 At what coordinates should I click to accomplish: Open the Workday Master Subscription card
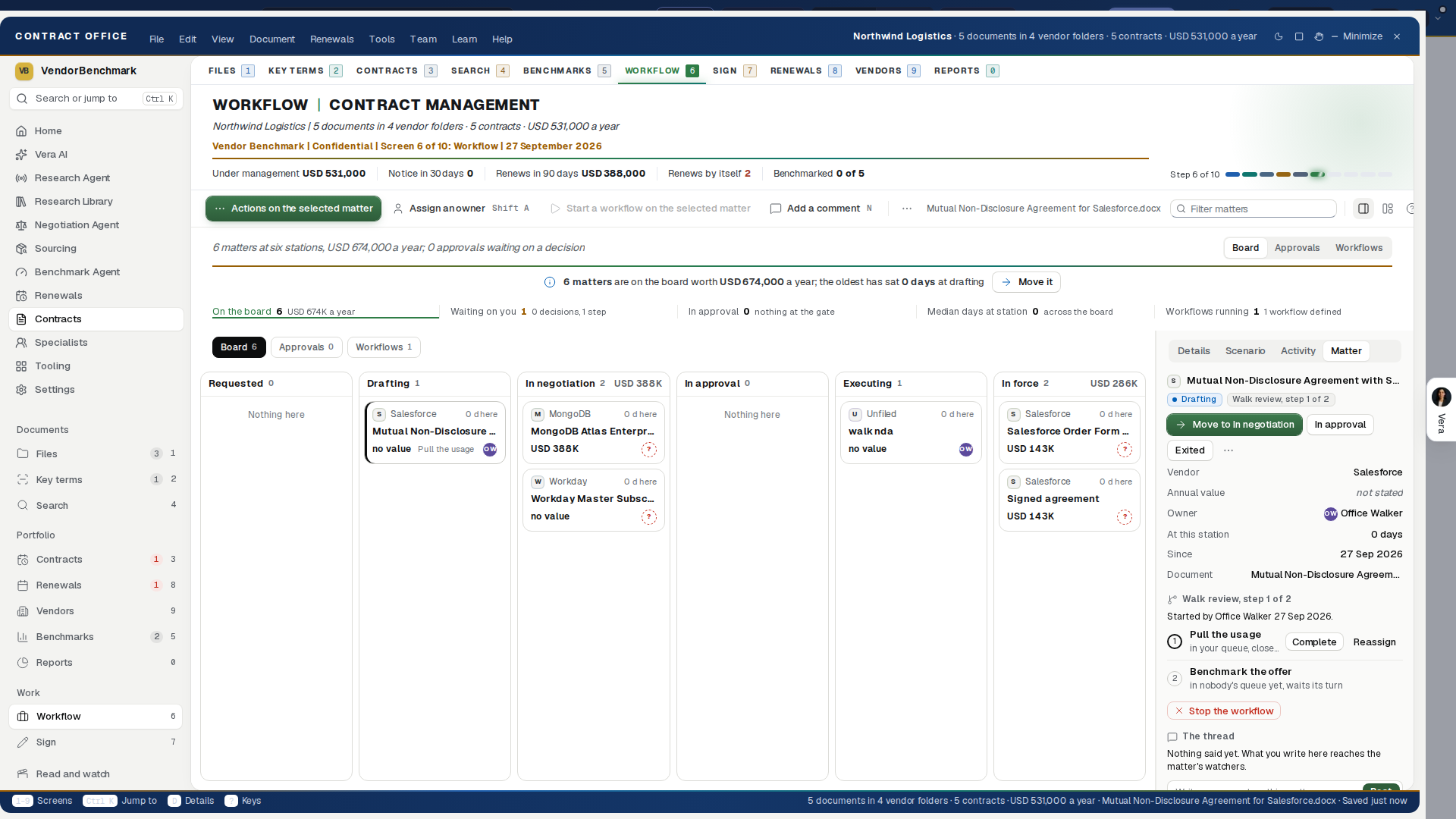594,499
